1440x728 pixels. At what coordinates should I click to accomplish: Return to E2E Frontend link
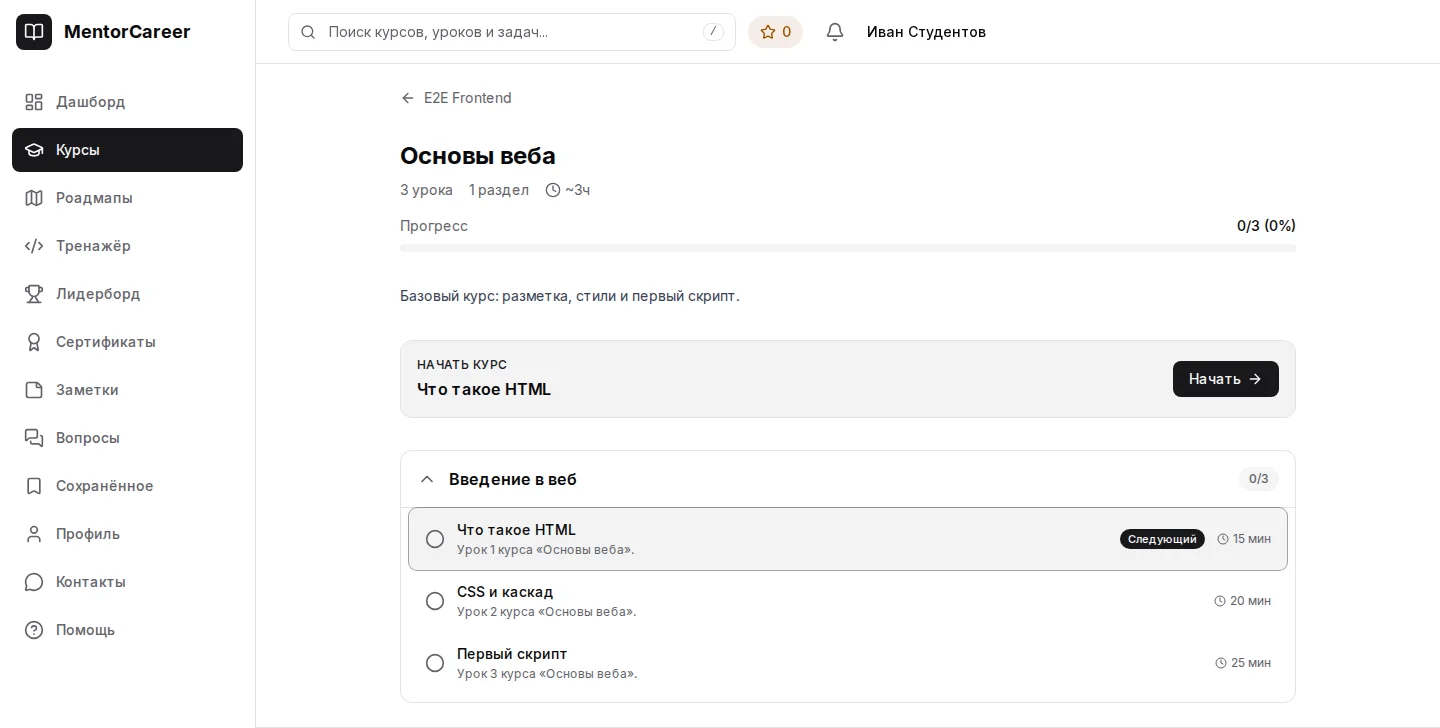pyautogui.click(x=456, y=98)
